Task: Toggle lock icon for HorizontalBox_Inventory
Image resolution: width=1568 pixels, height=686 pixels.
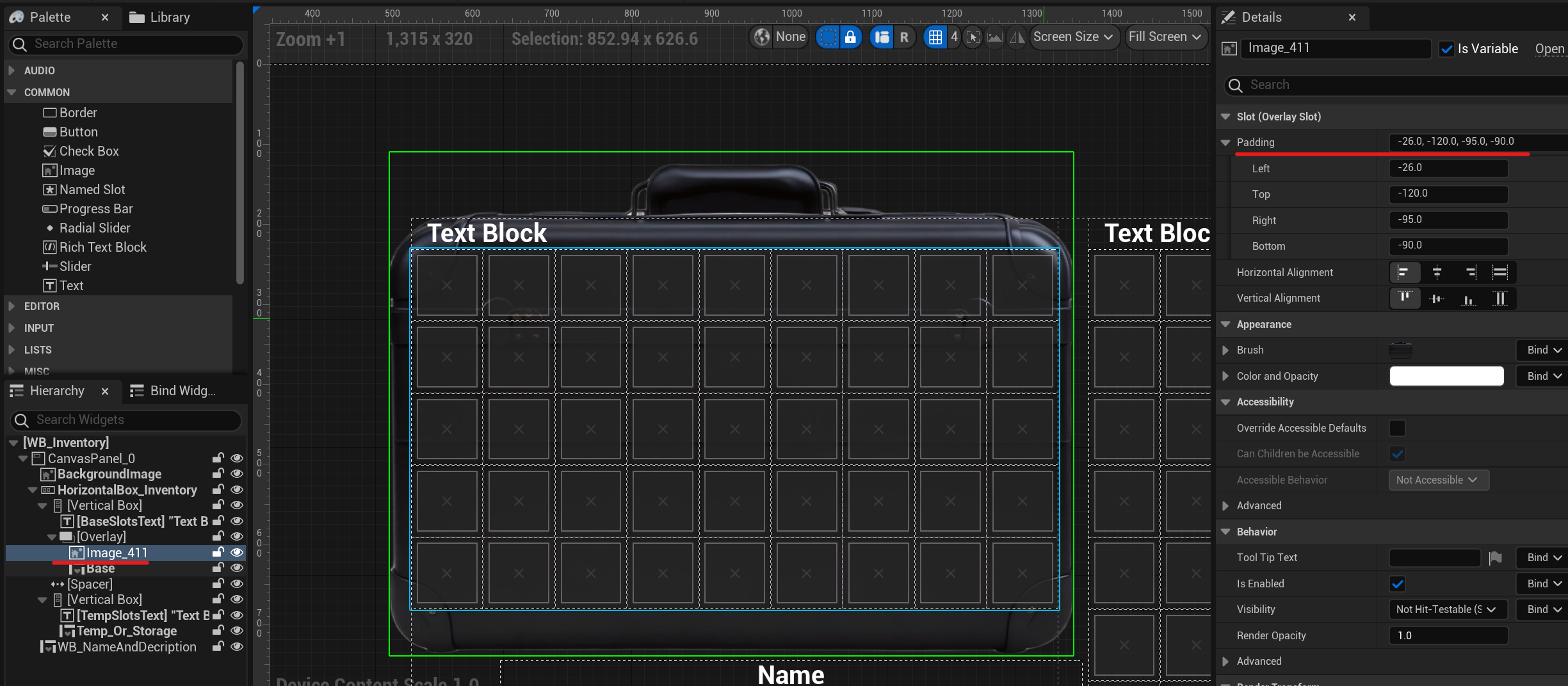Action: [x=218, y=489]
